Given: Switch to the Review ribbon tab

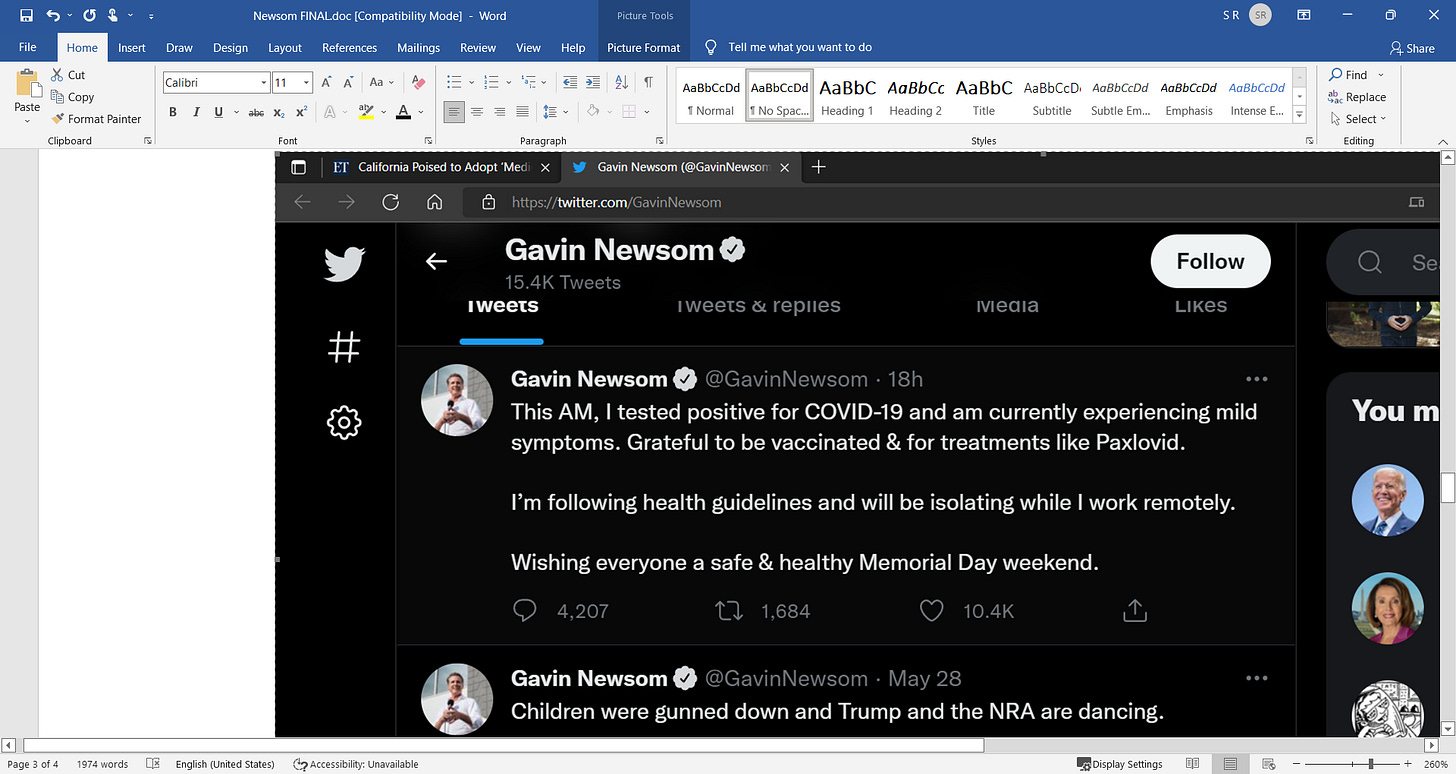Looking at the screenshot, I should (478, 47).
